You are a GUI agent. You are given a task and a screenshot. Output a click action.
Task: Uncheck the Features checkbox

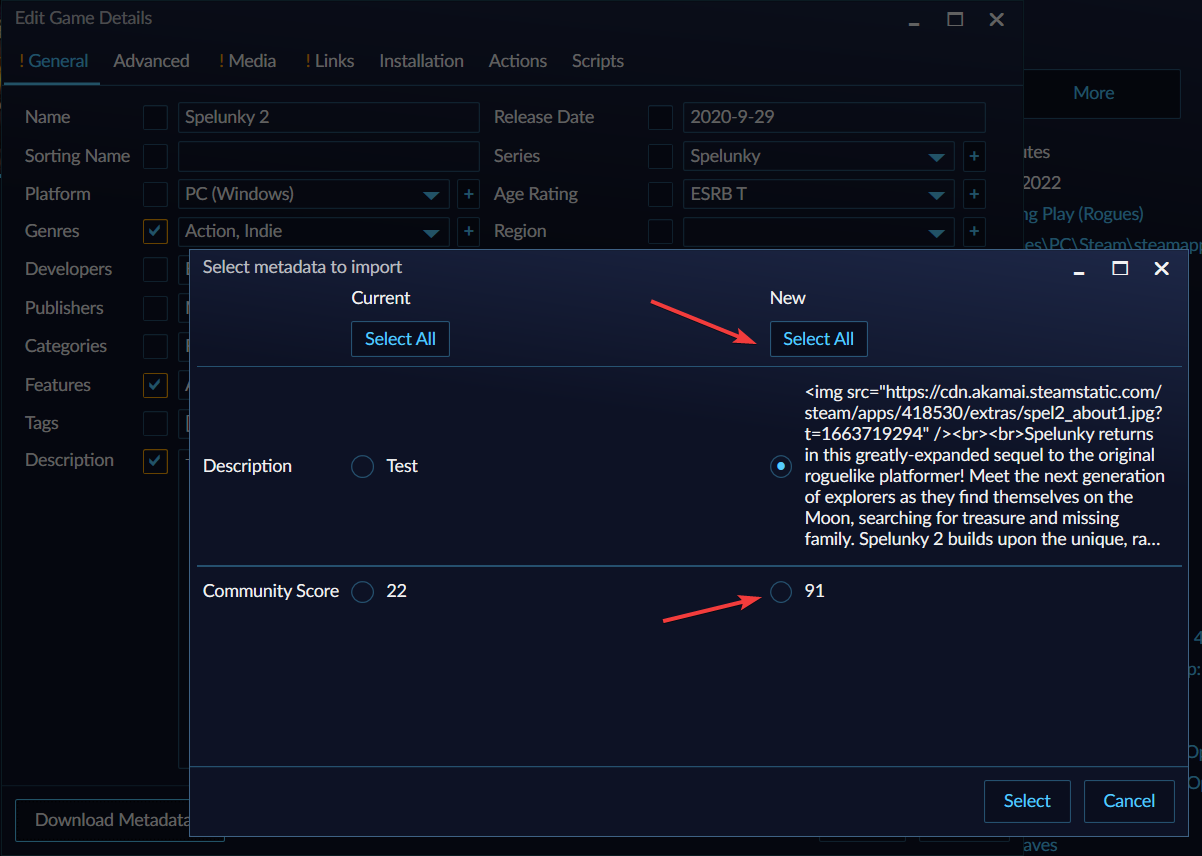(155, 385)
